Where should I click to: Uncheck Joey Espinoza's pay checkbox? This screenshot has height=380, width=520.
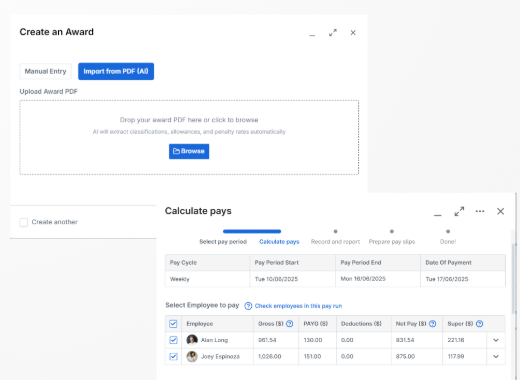(x=173, y=357)
